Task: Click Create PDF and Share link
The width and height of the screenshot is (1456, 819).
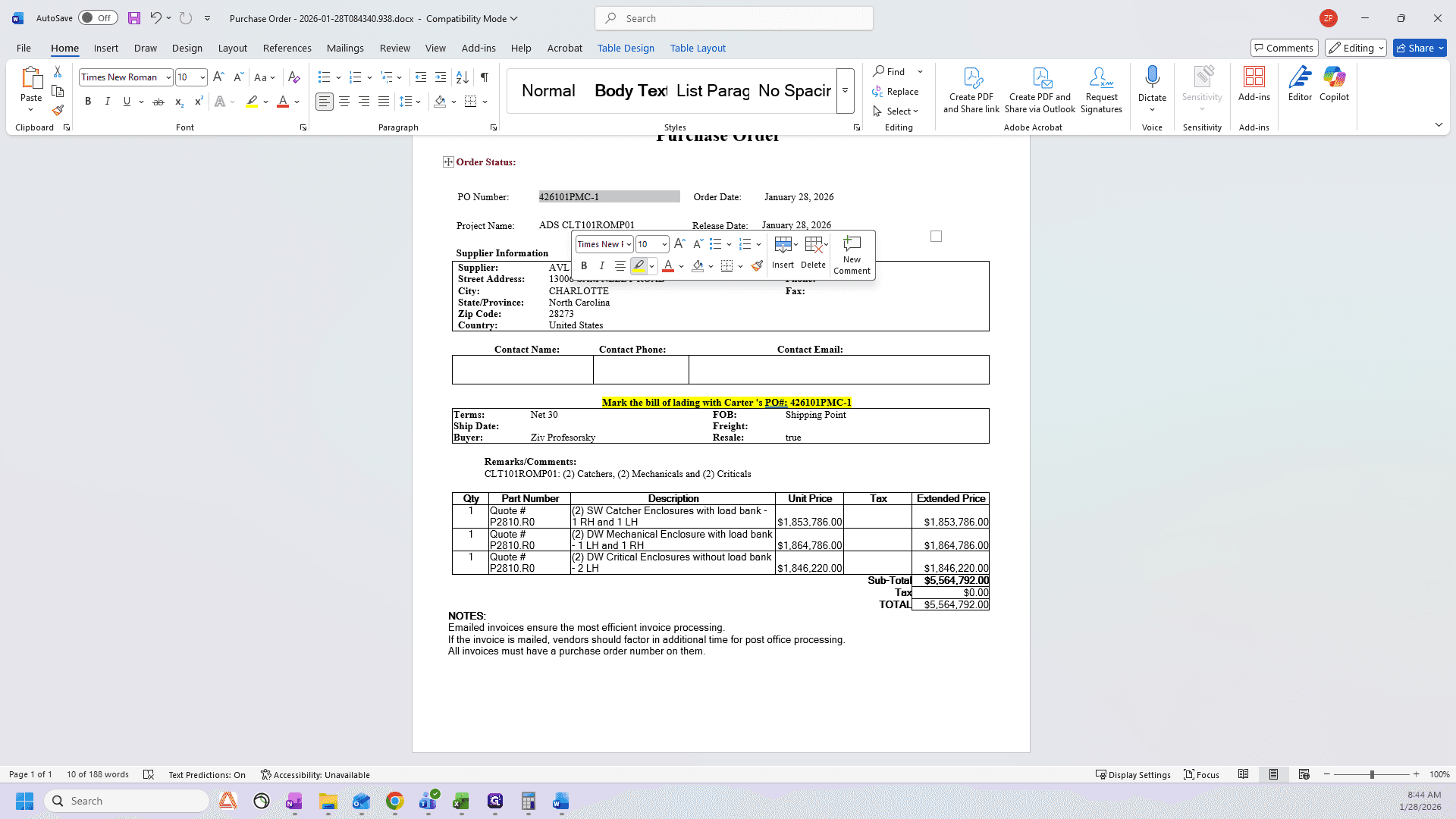Action: click(971, 90)
